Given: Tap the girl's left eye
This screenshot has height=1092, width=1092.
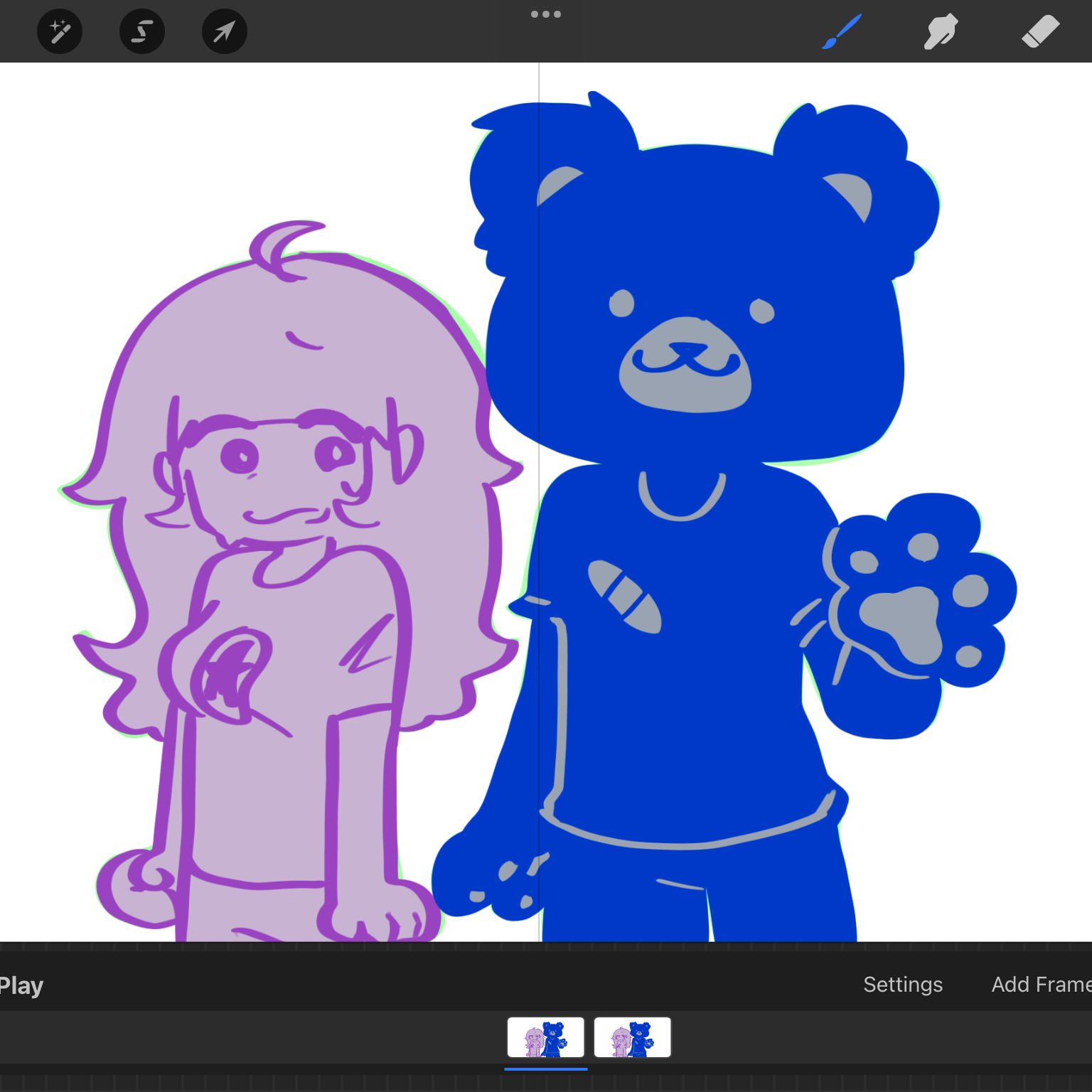Looking at the screenshot, I should coord(240,456).
